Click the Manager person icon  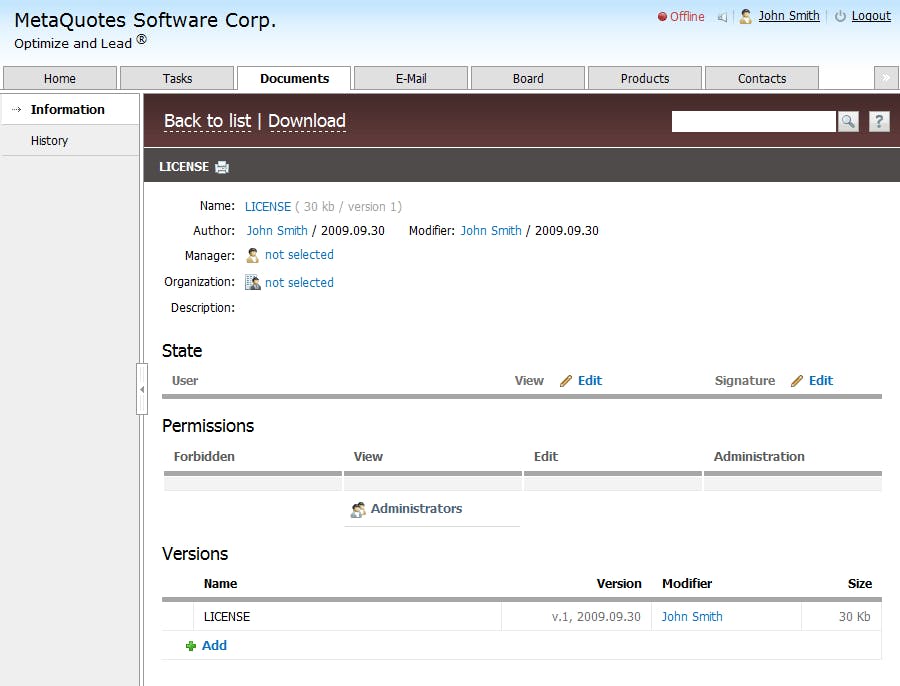coord(252,255)
